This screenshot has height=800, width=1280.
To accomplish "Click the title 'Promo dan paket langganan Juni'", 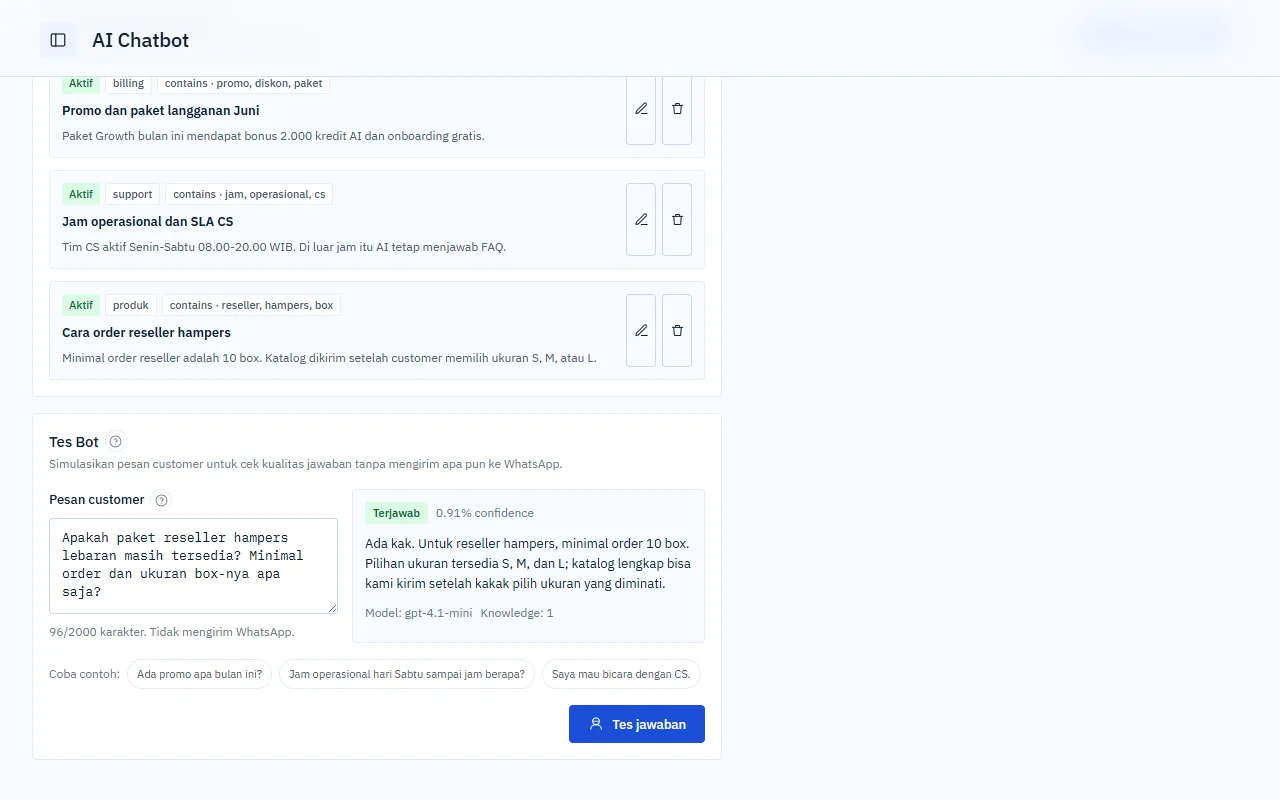I will pos(161,110).
